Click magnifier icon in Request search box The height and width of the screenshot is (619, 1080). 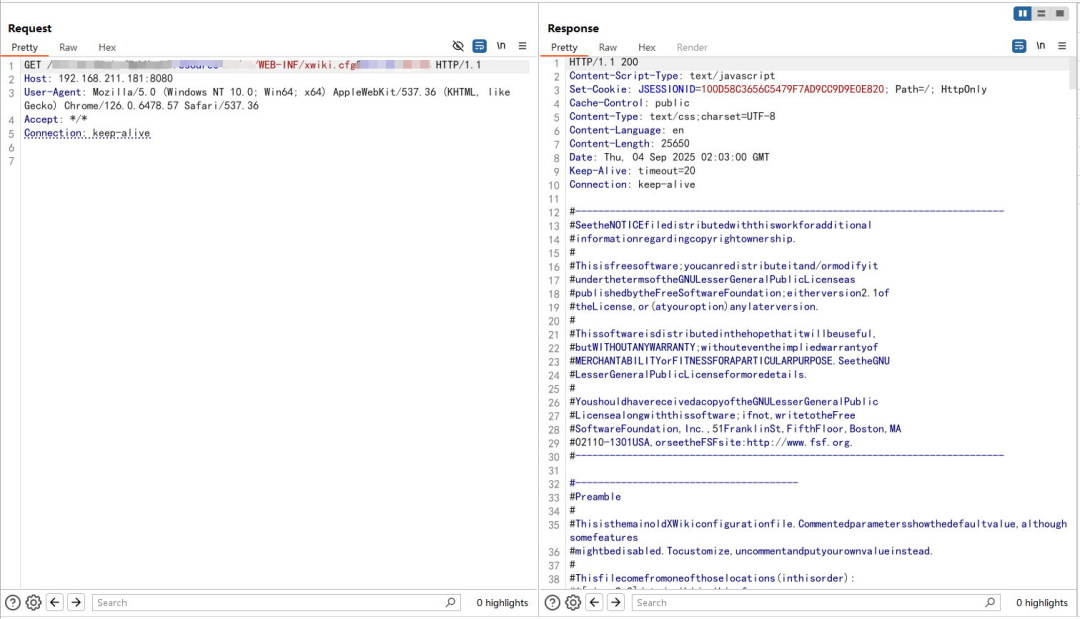click(450, 602)
